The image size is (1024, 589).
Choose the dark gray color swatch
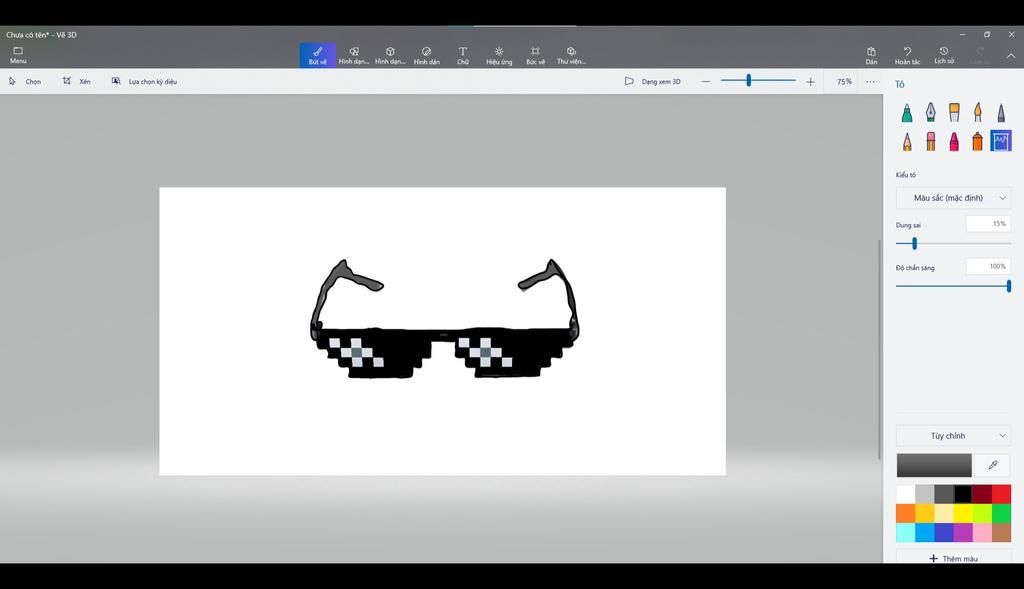[944, 494]
